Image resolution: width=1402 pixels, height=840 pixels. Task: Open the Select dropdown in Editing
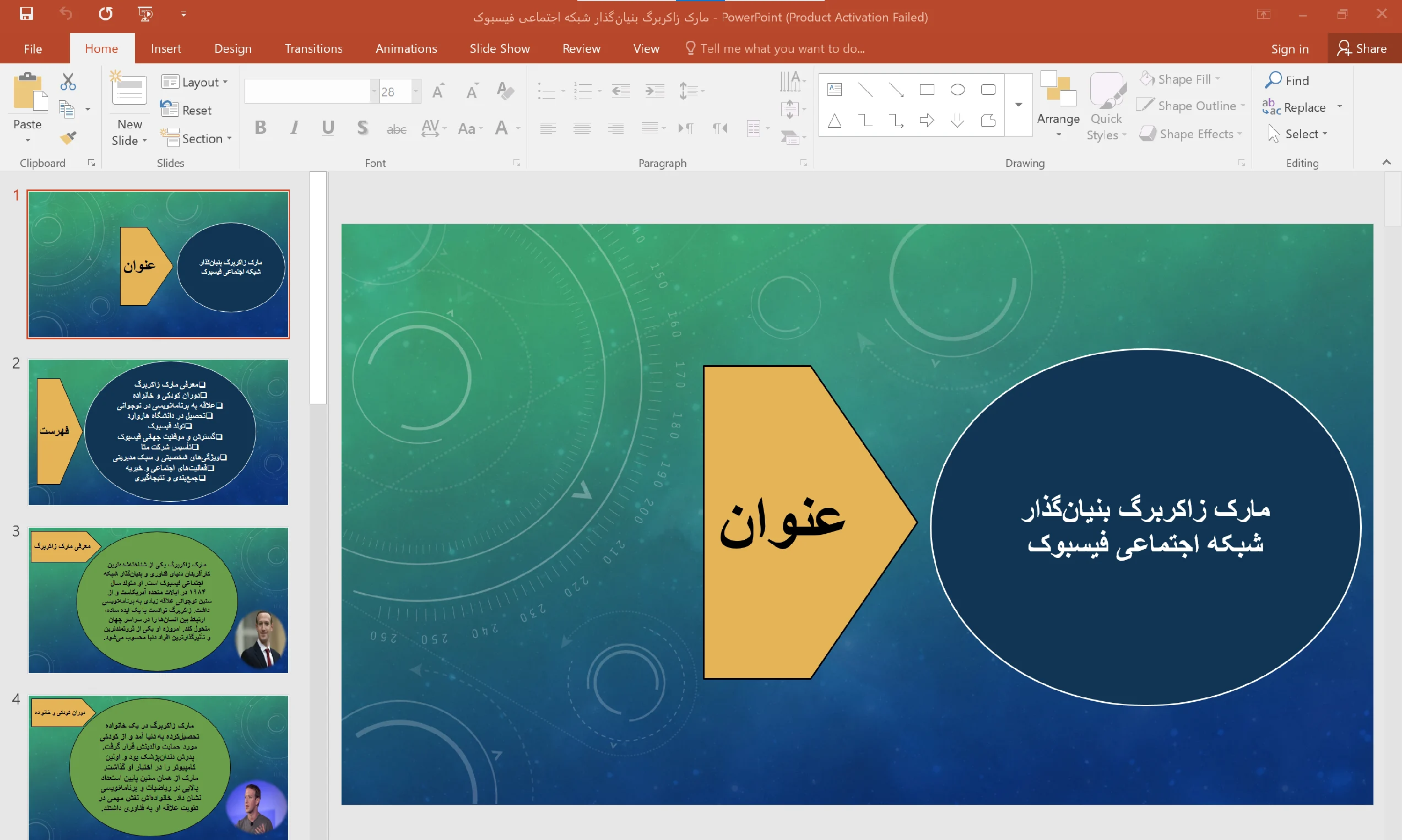(1298, 134)
